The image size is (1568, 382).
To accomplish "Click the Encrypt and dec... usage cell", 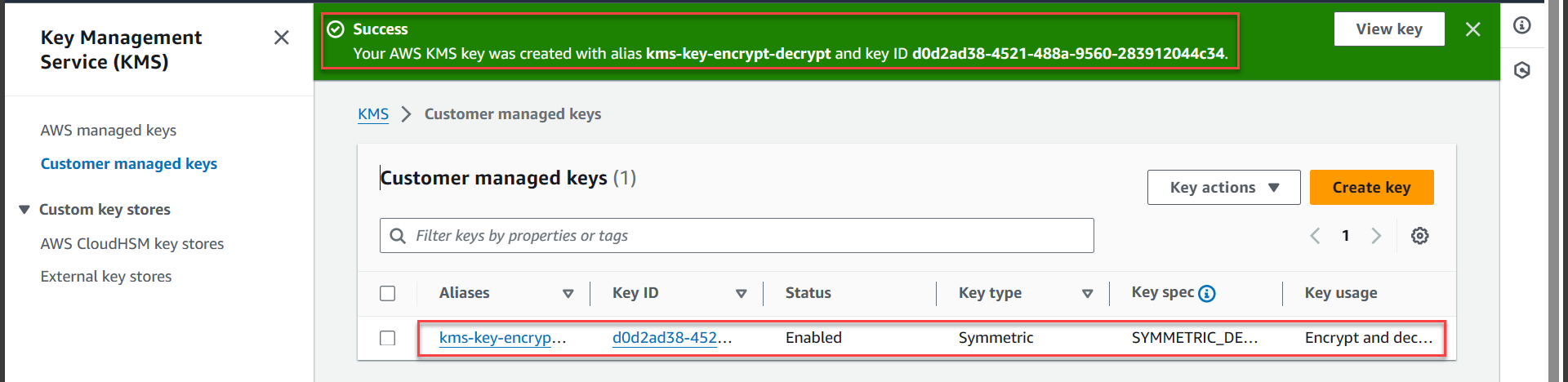I will (1369, 338).
